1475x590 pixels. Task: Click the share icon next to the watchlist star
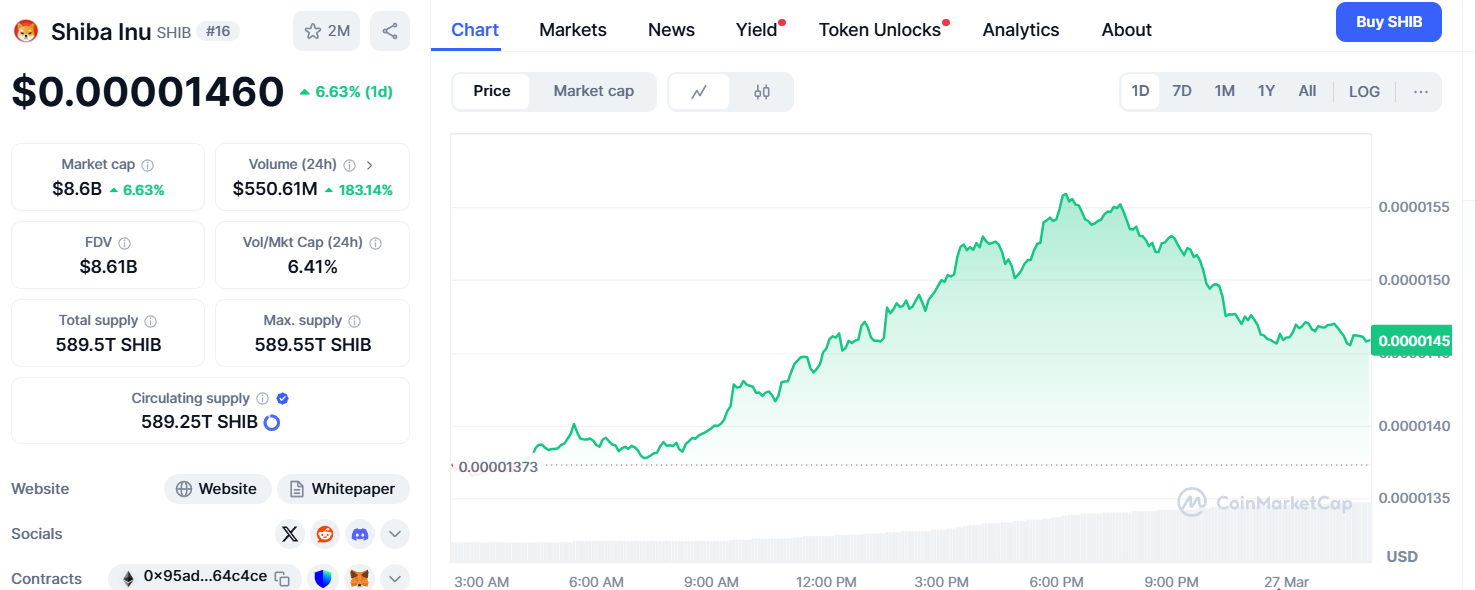click(x=390, y=31)
